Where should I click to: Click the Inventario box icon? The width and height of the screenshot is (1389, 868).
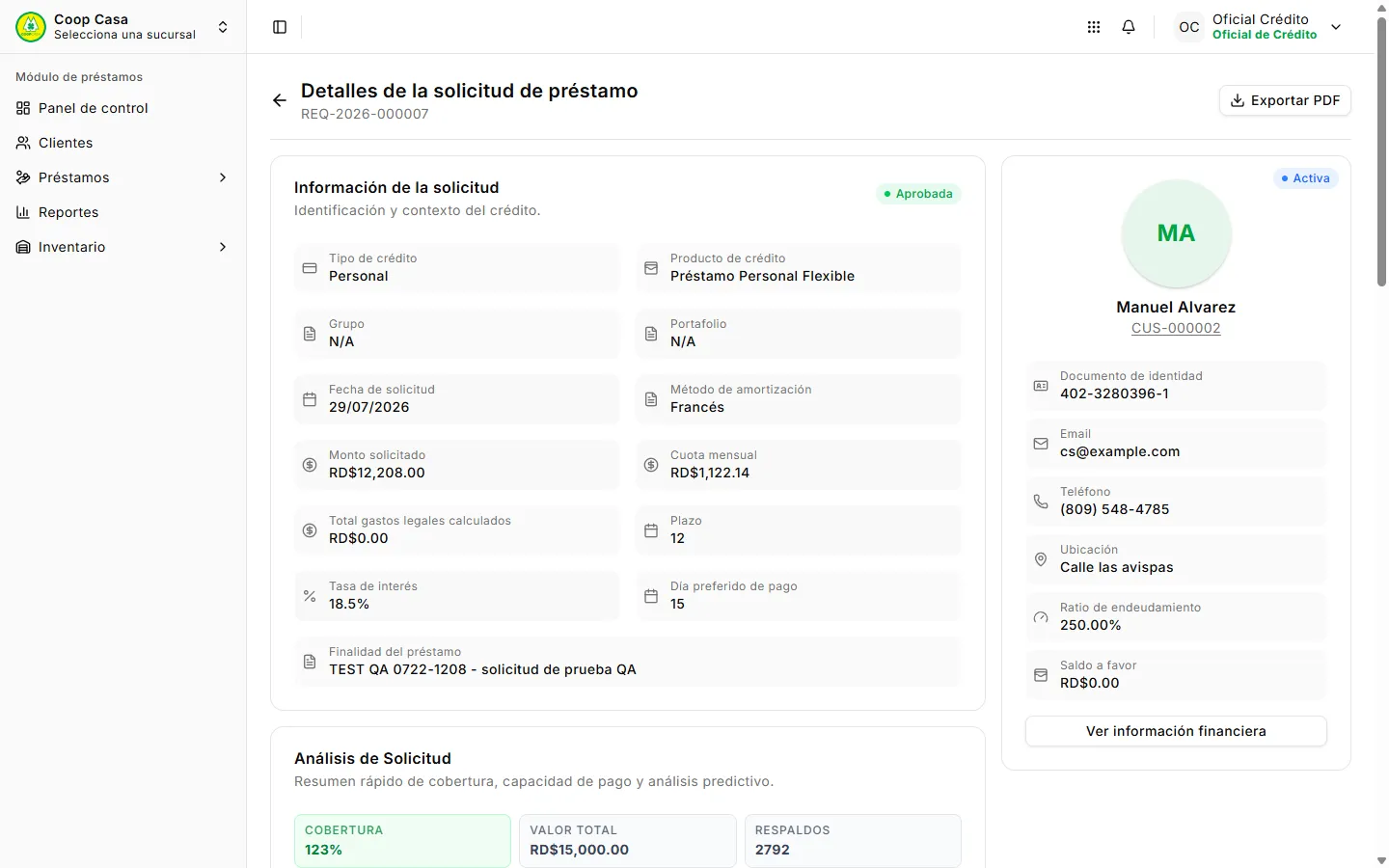(x=23, y=247)
